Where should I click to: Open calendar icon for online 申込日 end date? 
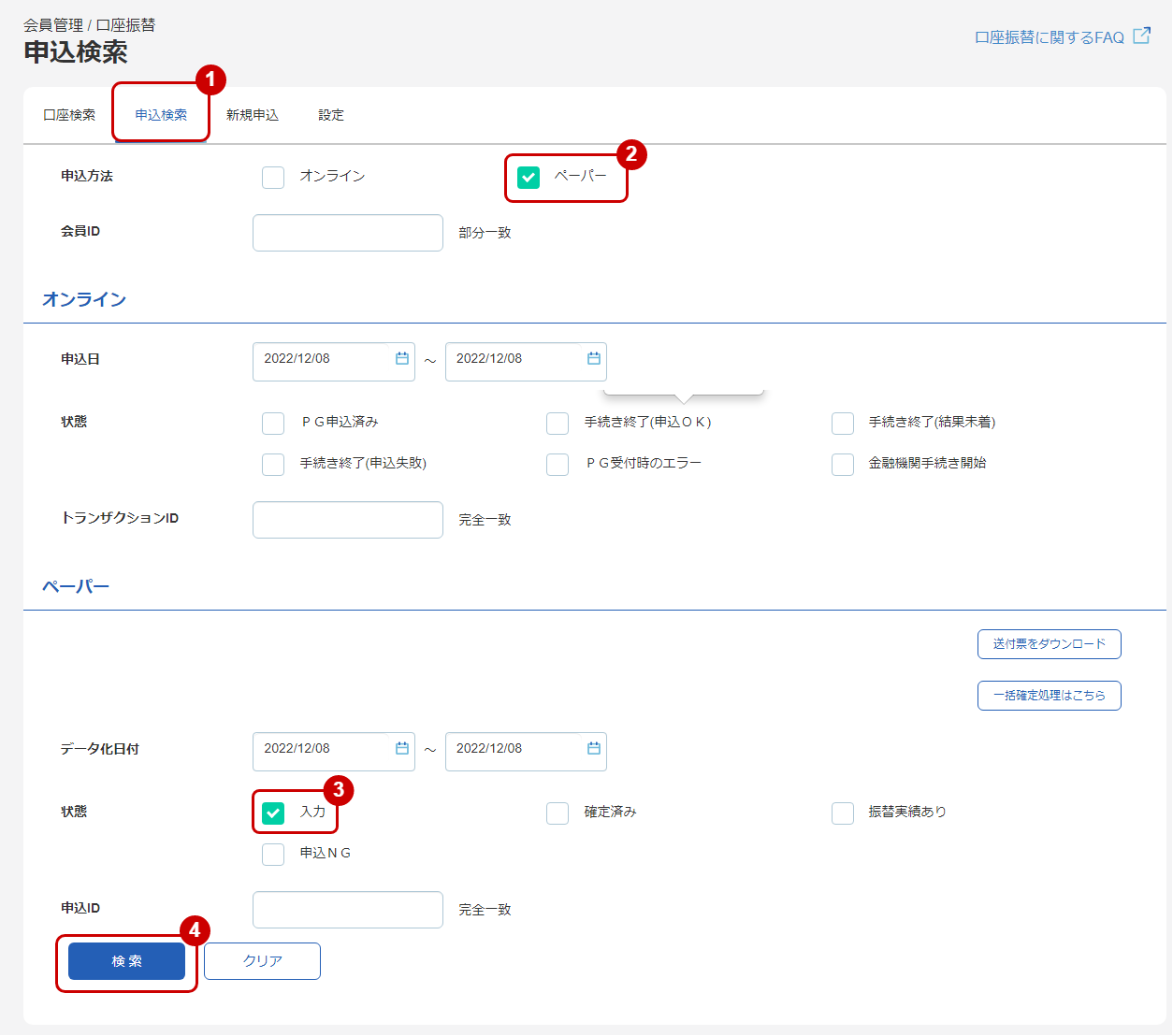(x=593, y=359)
